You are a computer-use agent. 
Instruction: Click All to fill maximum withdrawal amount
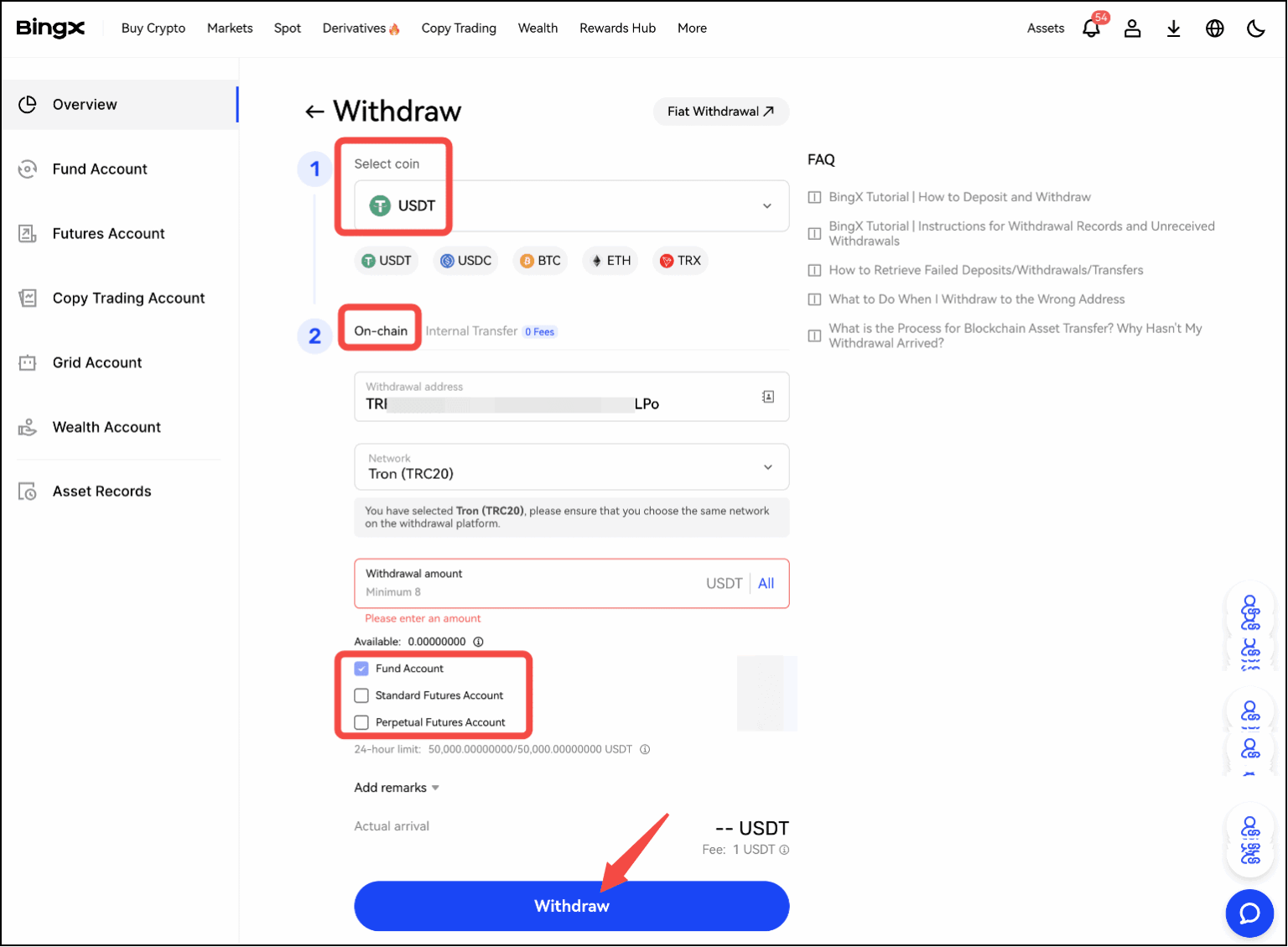point(766,583)
